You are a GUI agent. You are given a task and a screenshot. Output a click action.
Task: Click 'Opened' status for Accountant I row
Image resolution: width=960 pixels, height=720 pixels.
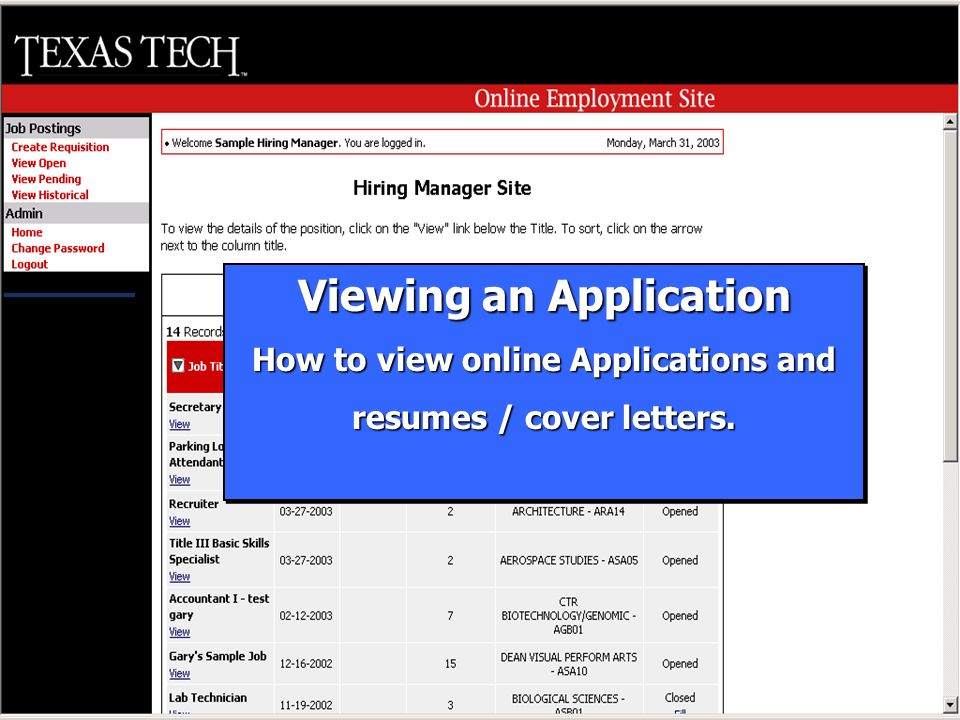pos(680,615)
